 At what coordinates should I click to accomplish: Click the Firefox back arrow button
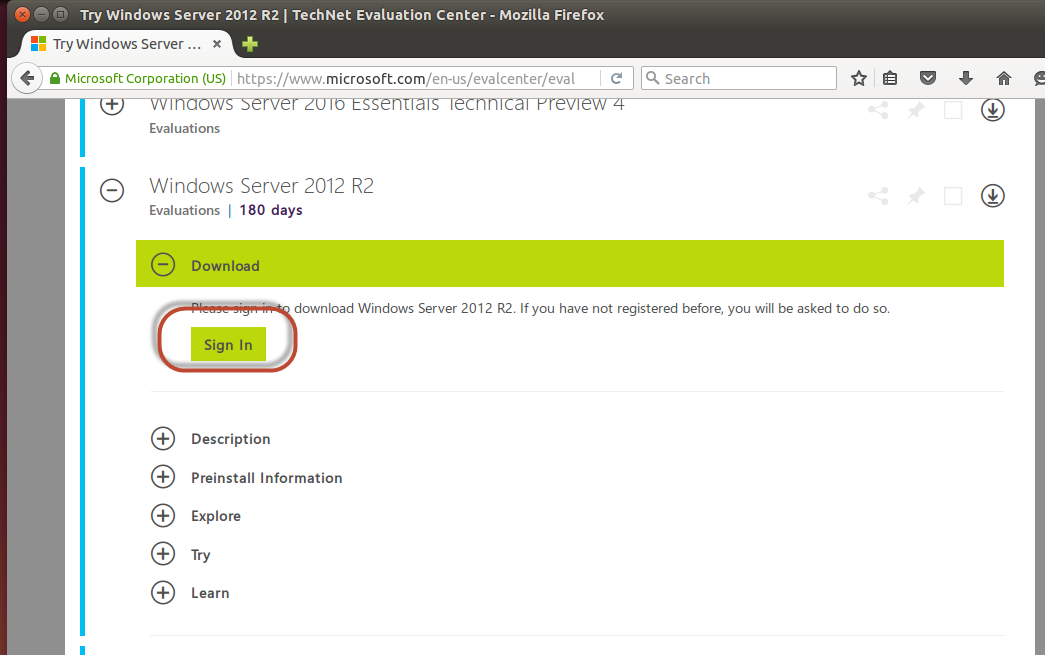coord(27,79)
